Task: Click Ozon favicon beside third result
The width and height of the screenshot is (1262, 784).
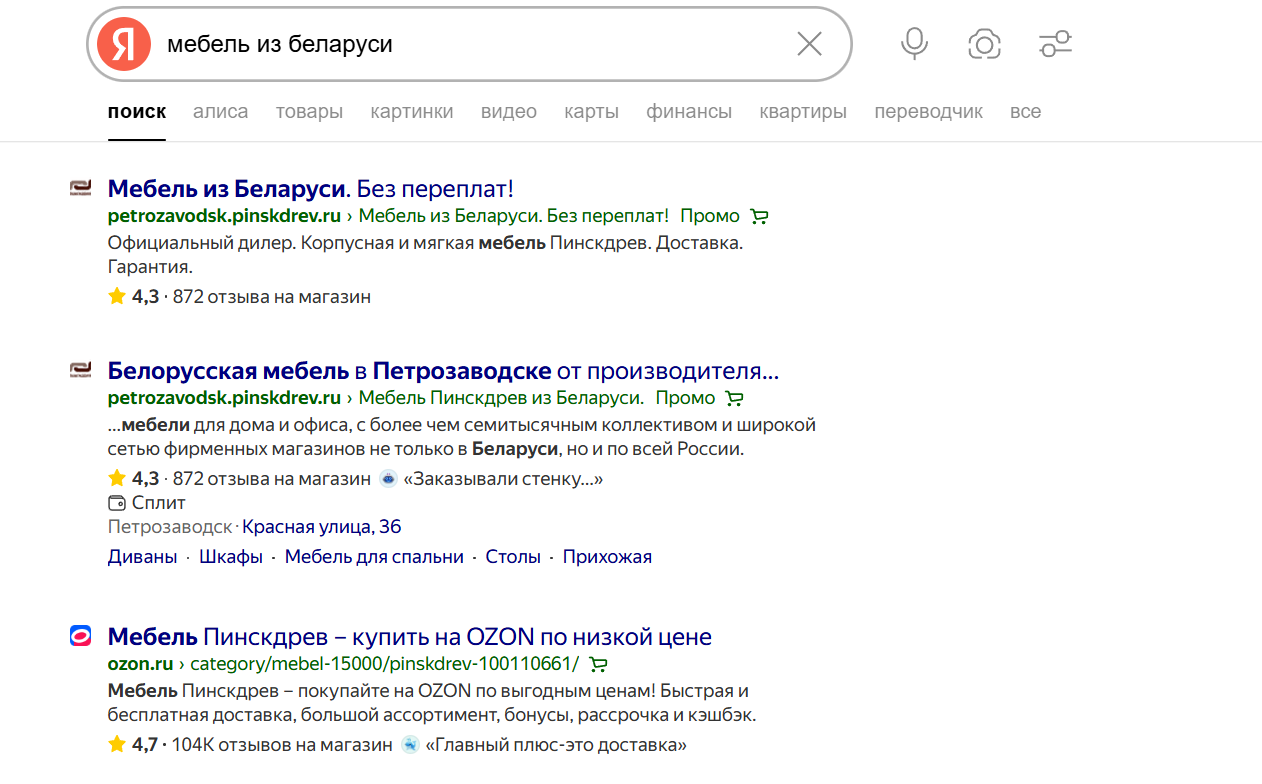Action: coord(80,636)
